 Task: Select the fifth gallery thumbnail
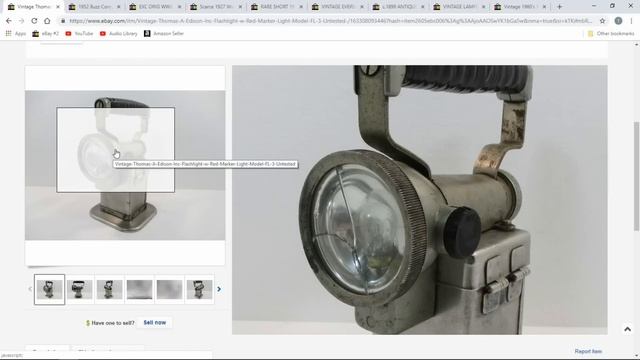pyautogui.click(x=169, y=289)
